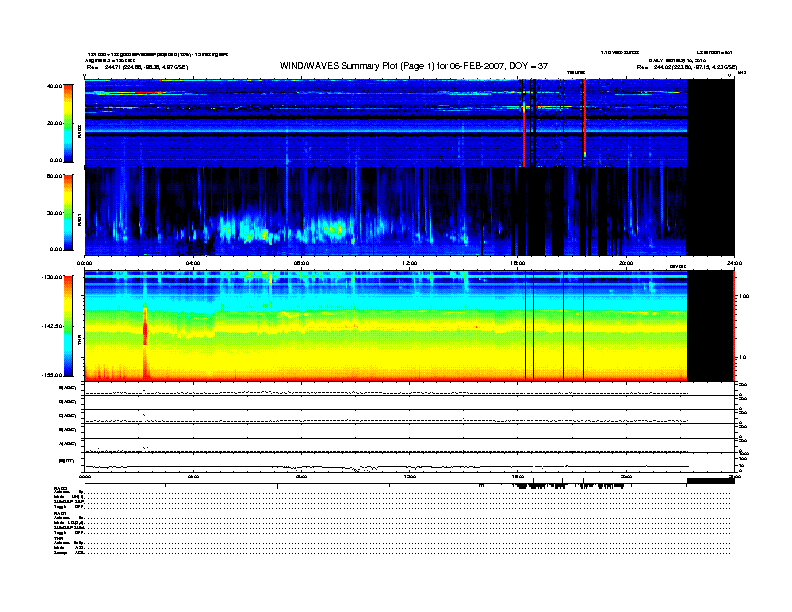Click the 04:00 time label below RAD1 panel
792x612 pixels.
[x=193, y=263]
